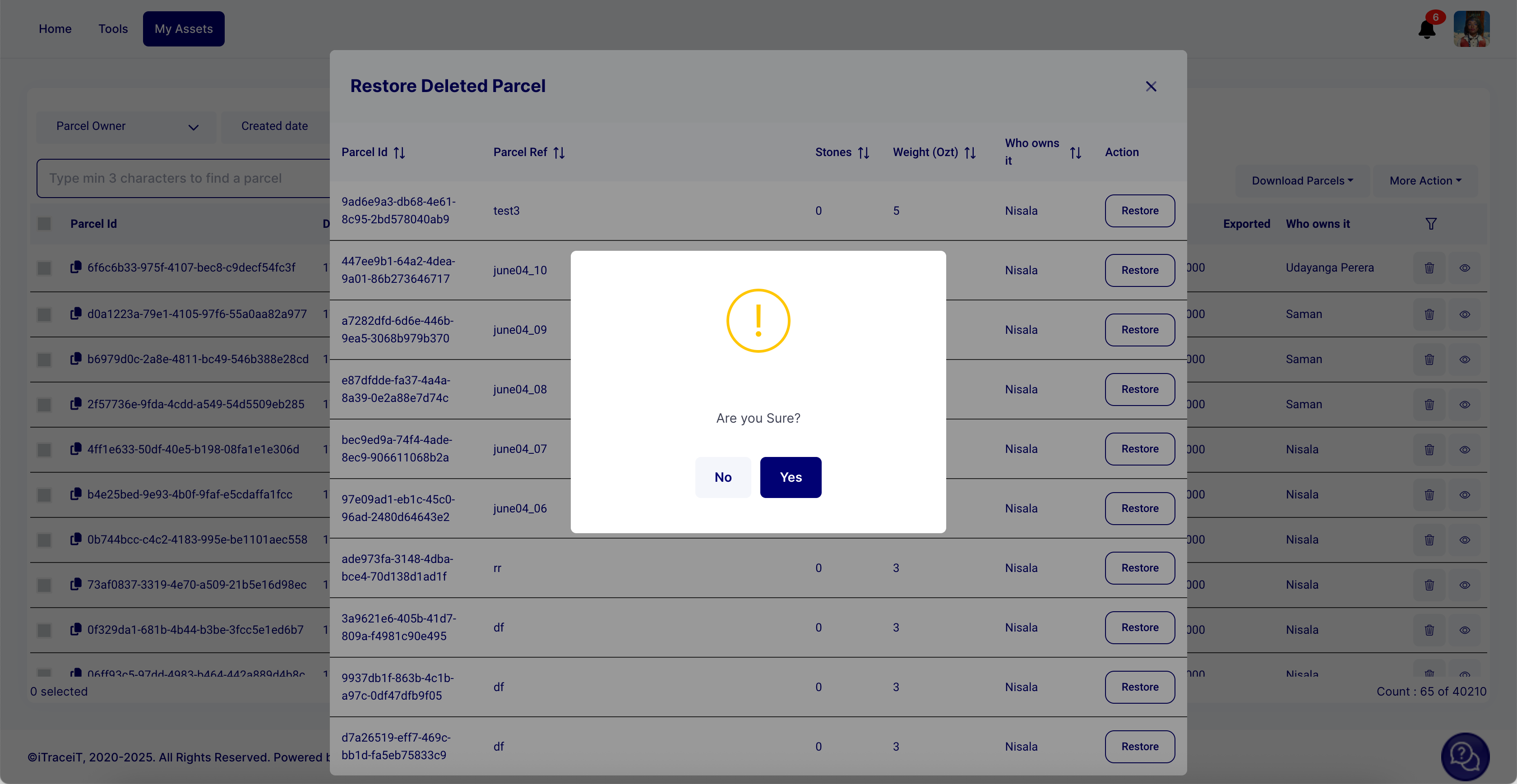Sort by Weight (Ozt) arrows icon
This screenshot has height=784, width=1517.
[970, 153]
